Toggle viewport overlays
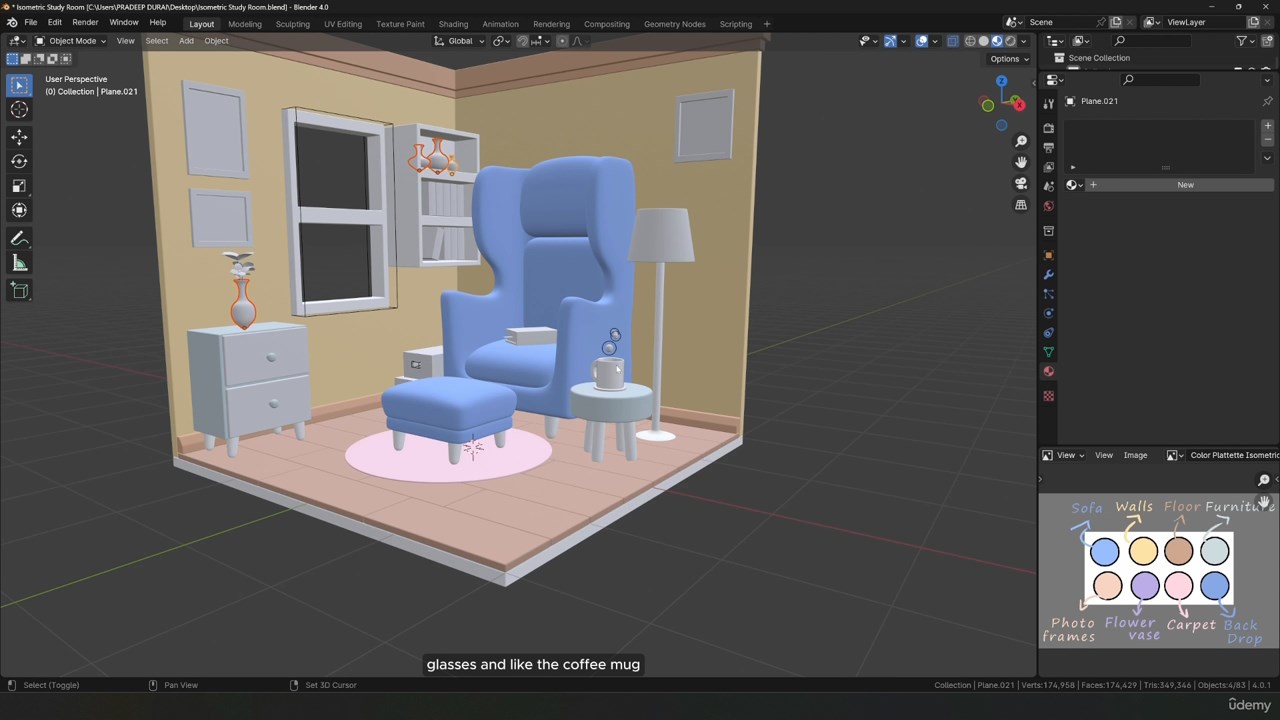The image size is (1280, 720). point(922,41)
